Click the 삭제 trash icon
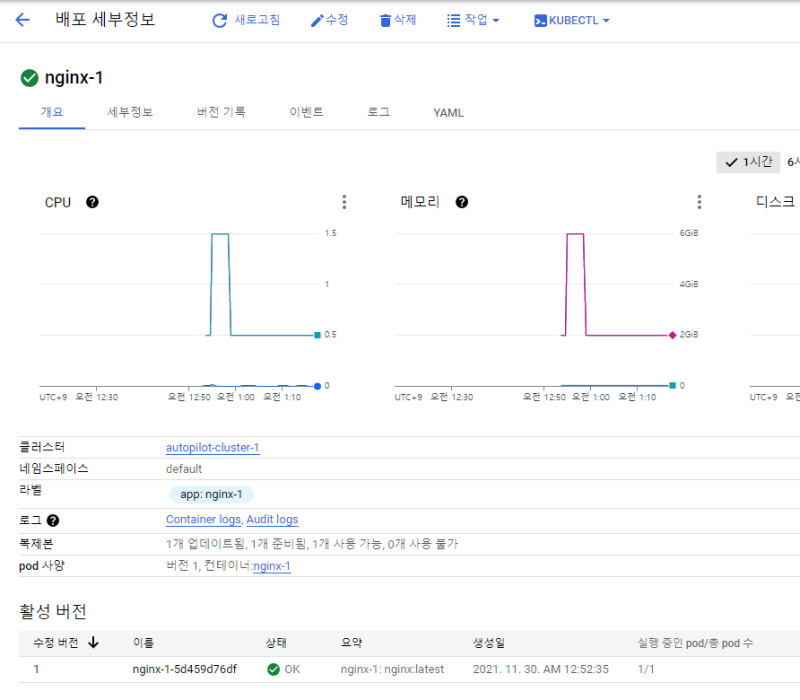Viewport: 800px width, 700px height. click(x=385, y=20)
